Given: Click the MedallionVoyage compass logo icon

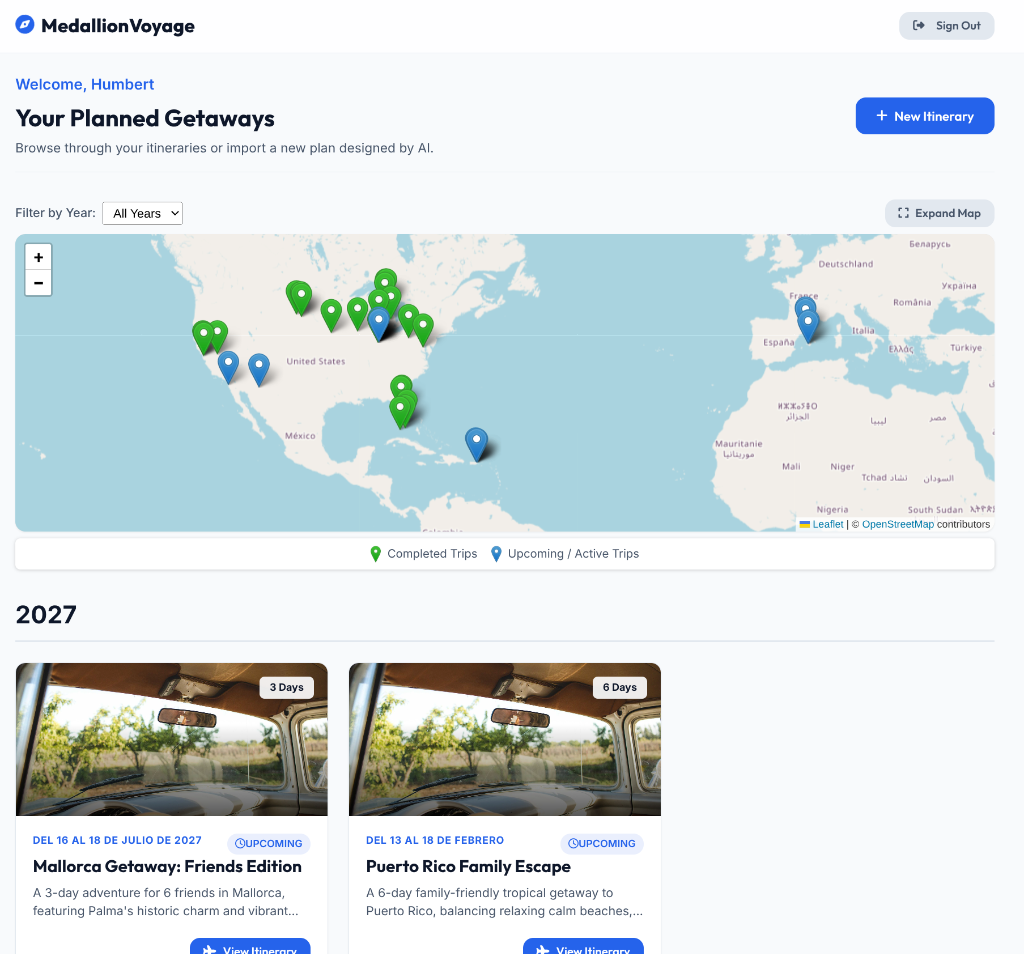Looking at the screenshot, I should click(25, 25).
